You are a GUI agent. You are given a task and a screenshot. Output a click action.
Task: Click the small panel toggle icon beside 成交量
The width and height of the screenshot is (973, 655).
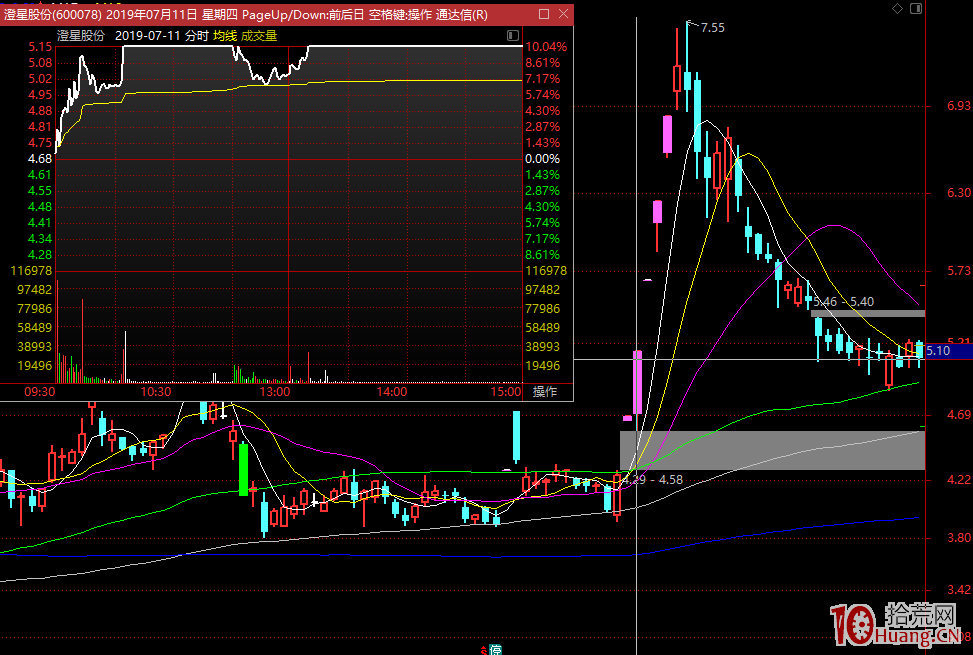(510, 35)
